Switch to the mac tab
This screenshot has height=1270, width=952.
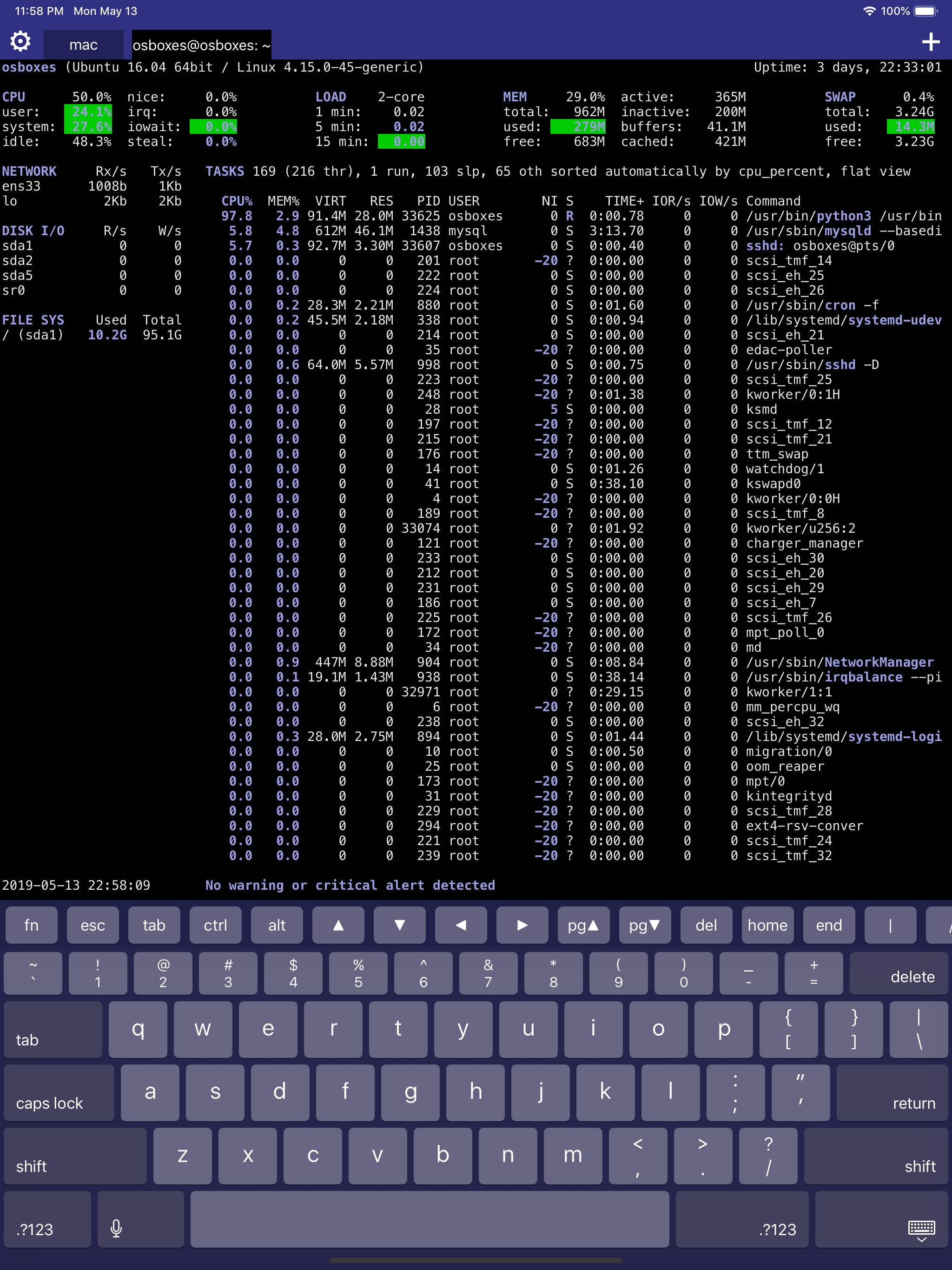tap(83, 44)
